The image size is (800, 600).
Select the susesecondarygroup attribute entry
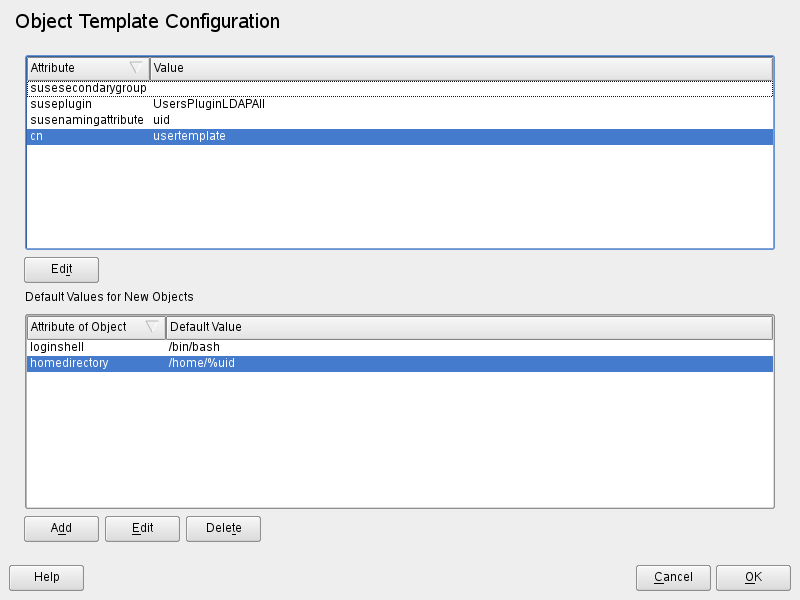pyautogui.click(x=88, y=88)
